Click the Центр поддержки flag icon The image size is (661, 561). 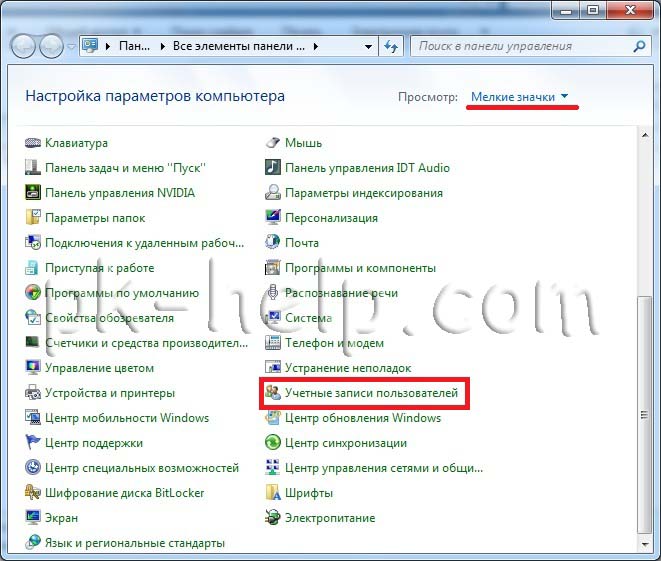pos(32,443)
